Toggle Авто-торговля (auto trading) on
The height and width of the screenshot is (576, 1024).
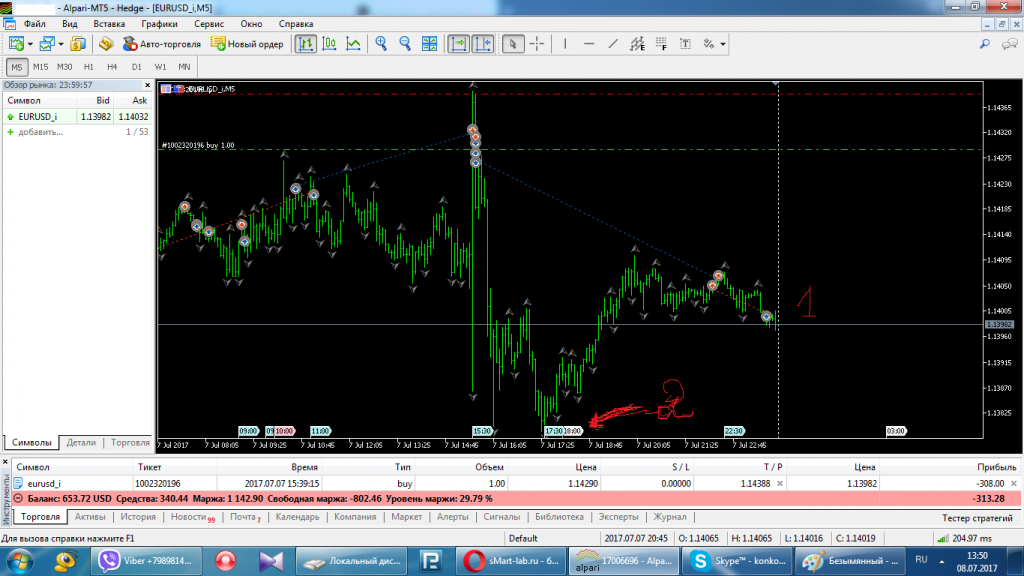click(x=162, y=44)
